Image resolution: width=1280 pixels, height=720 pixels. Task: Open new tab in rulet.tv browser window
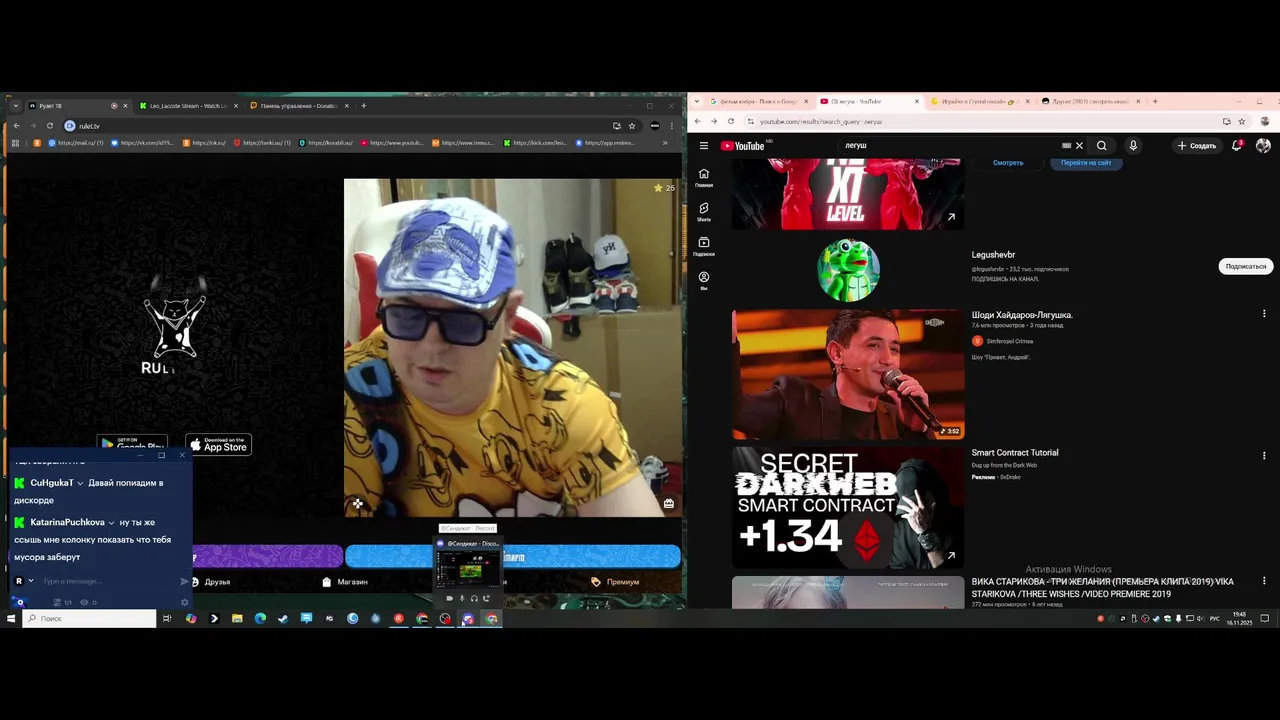(x=364, y=105)
